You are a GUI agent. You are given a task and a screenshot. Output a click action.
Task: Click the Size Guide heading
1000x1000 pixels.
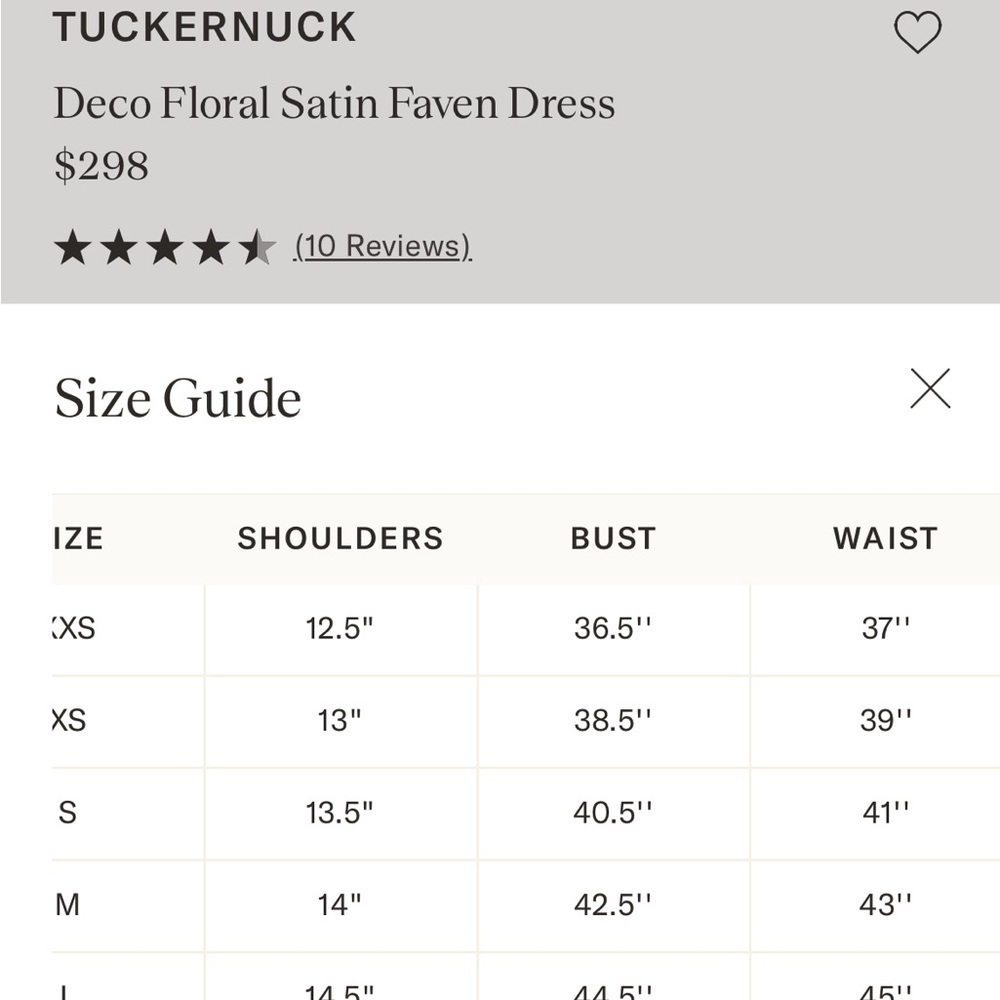[x=178, y=398]
